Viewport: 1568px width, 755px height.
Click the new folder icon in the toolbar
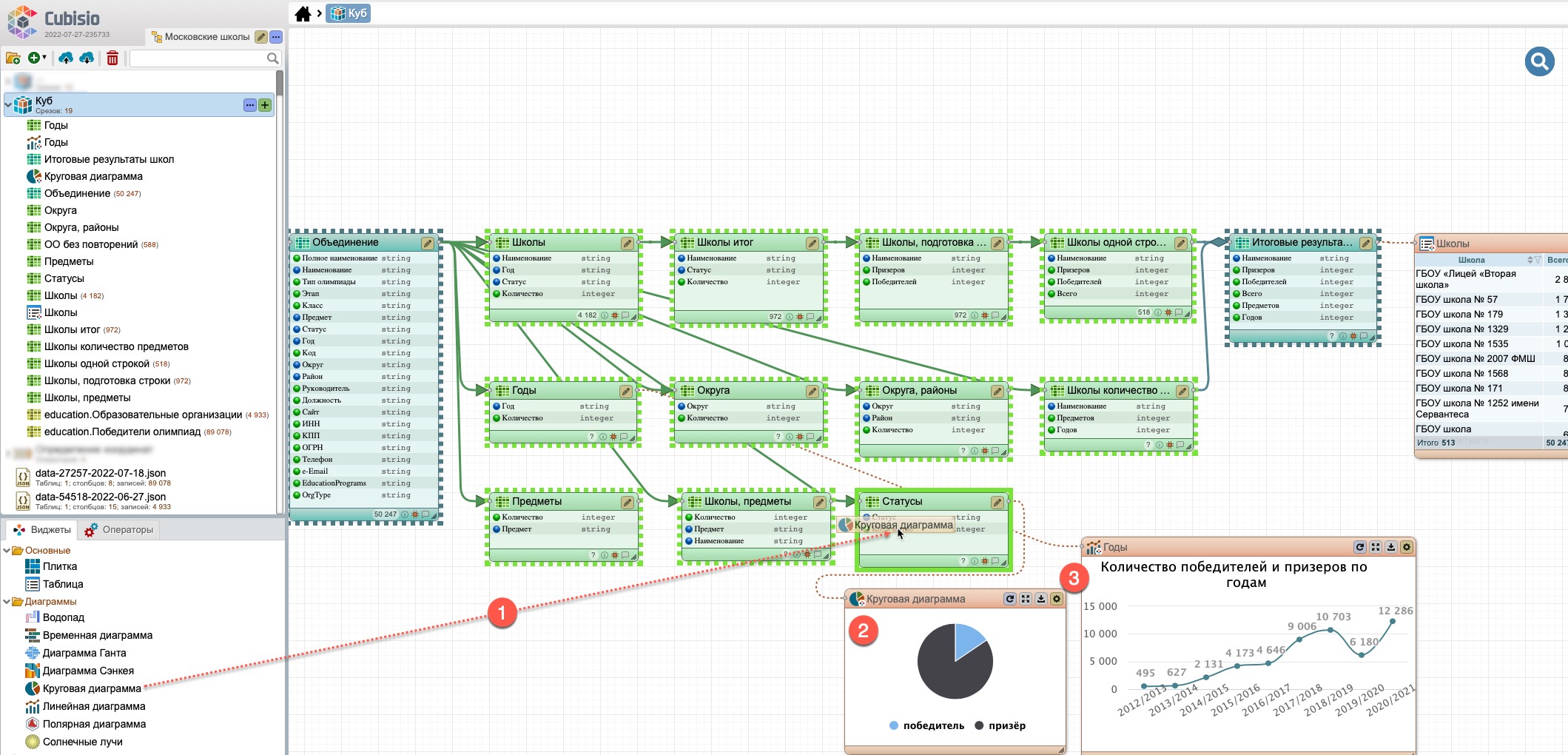click(x=13, y=58)
